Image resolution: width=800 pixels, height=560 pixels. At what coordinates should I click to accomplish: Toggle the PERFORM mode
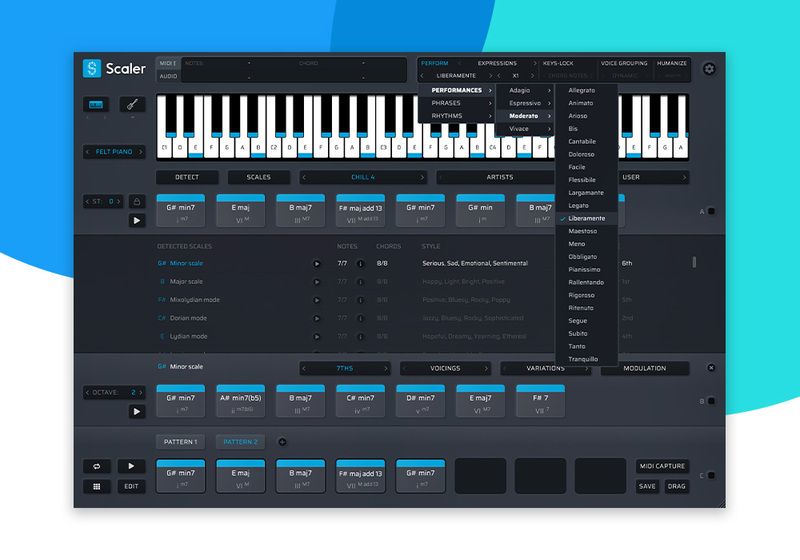(x=435, y=63)
